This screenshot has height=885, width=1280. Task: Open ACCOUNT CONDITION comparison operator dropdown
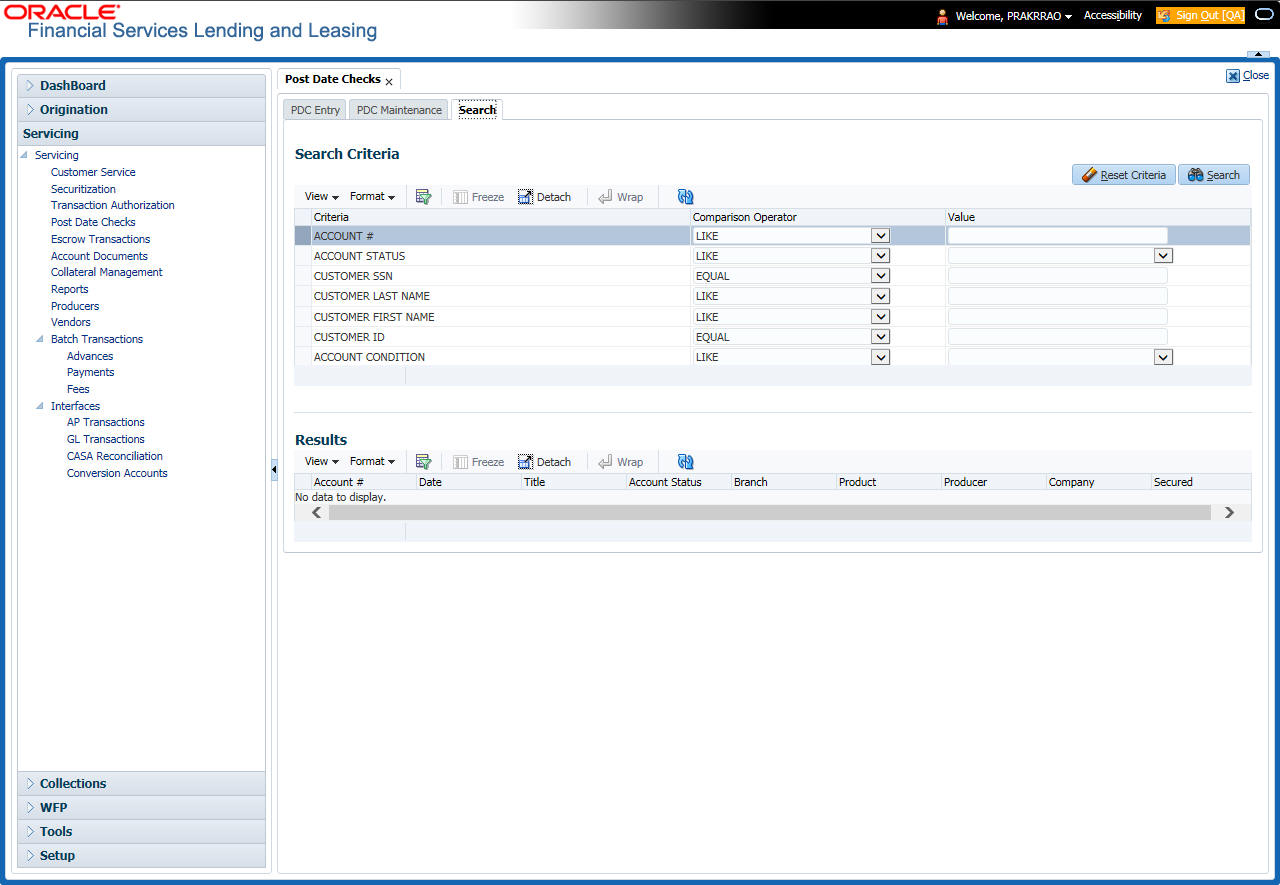[880, 357]
